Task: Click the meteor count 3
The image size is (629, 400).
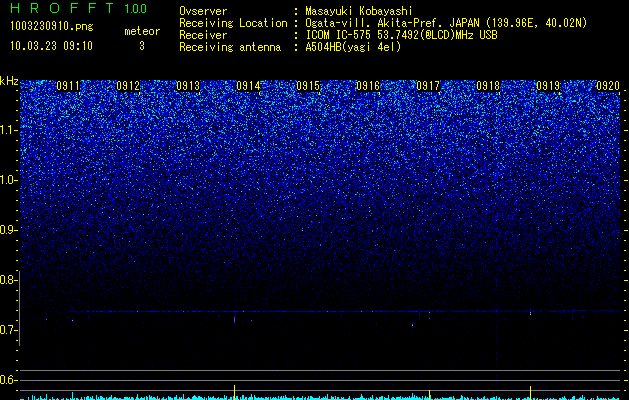Action: tap(142, 46)
